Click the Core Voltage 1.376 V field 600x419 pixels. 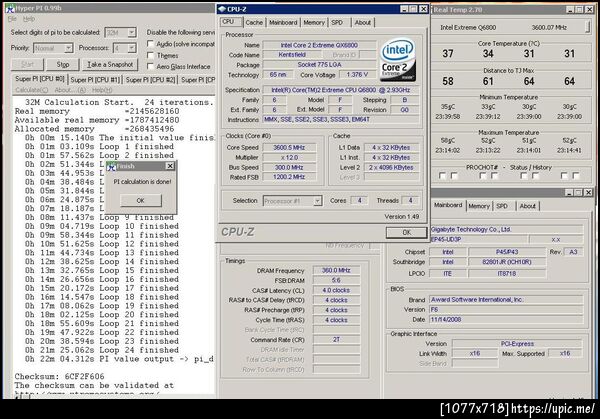pyautogui.click(x=357, y=75)
